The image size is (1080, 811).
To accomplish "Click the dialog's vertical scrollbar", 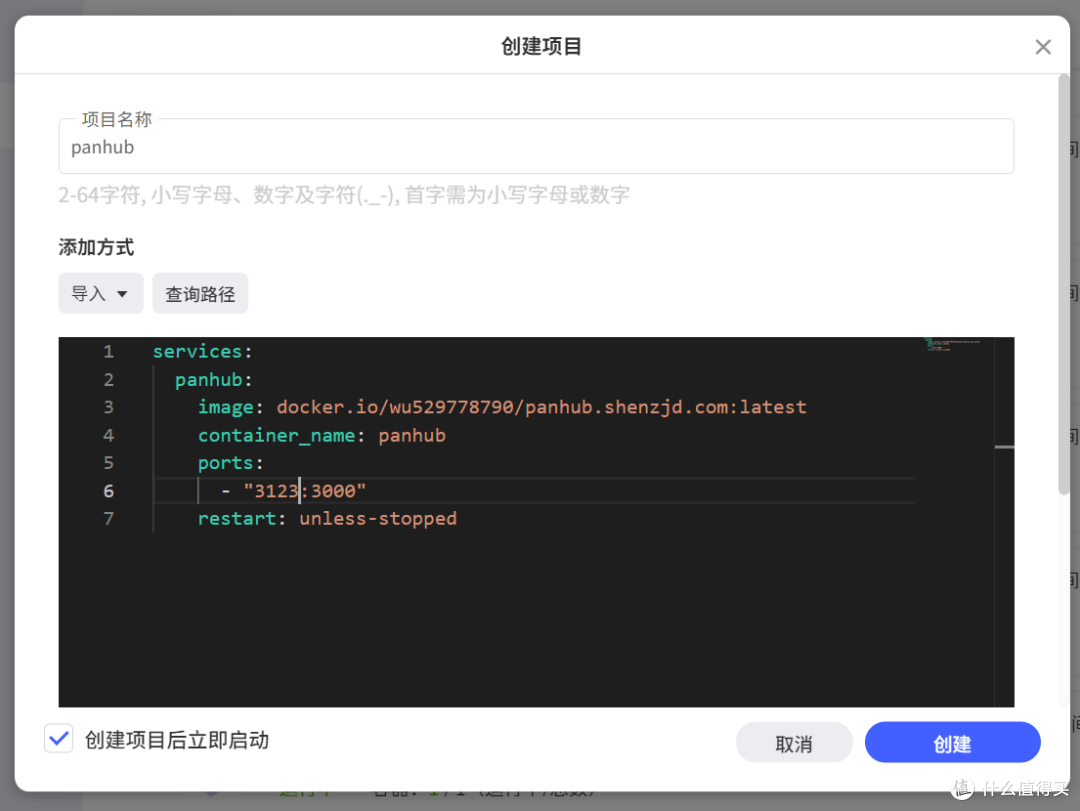I will (1063, 284).
